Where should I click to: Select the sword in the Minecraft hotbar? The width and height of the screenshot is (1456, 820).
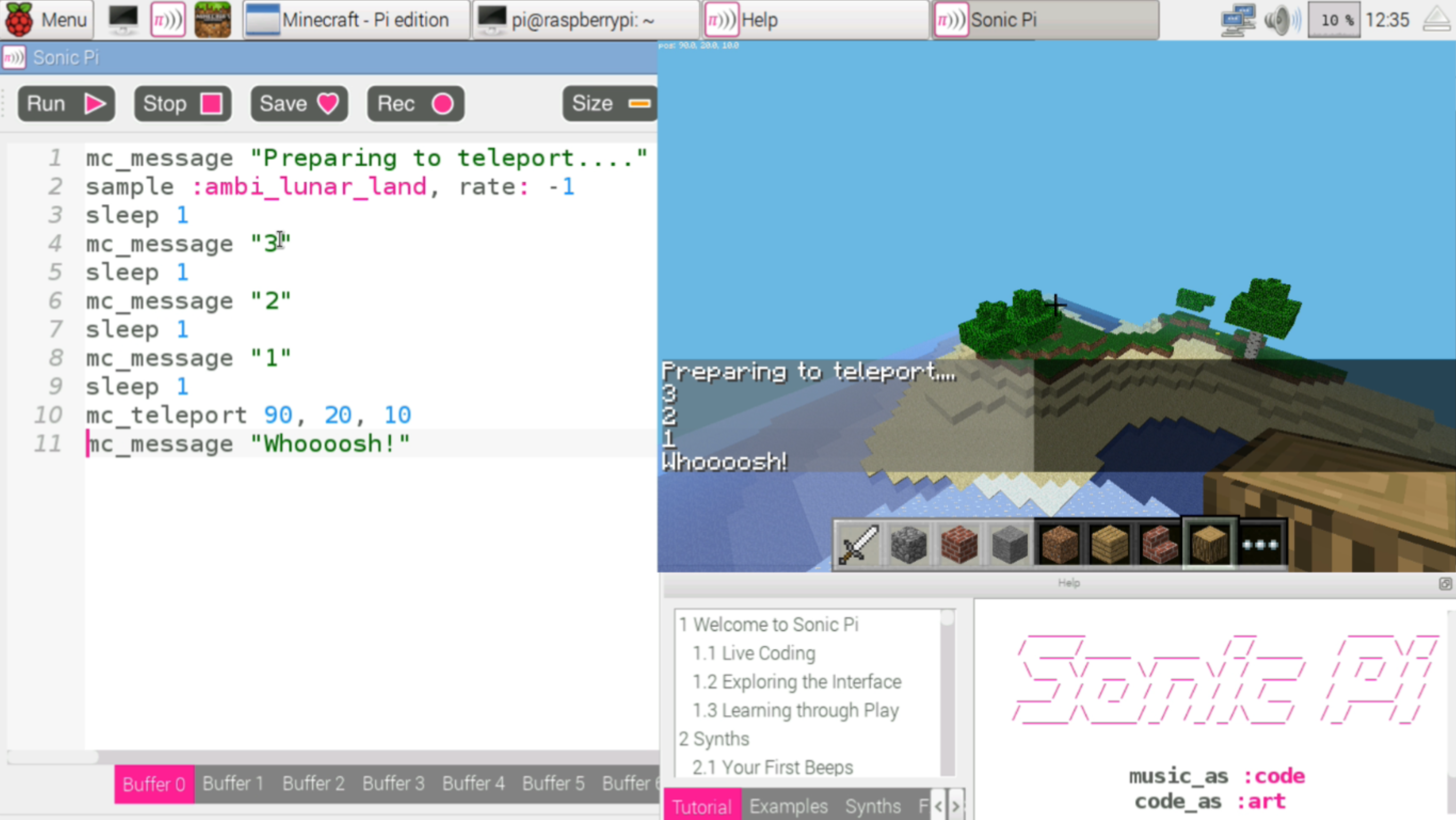coord(858,544)
